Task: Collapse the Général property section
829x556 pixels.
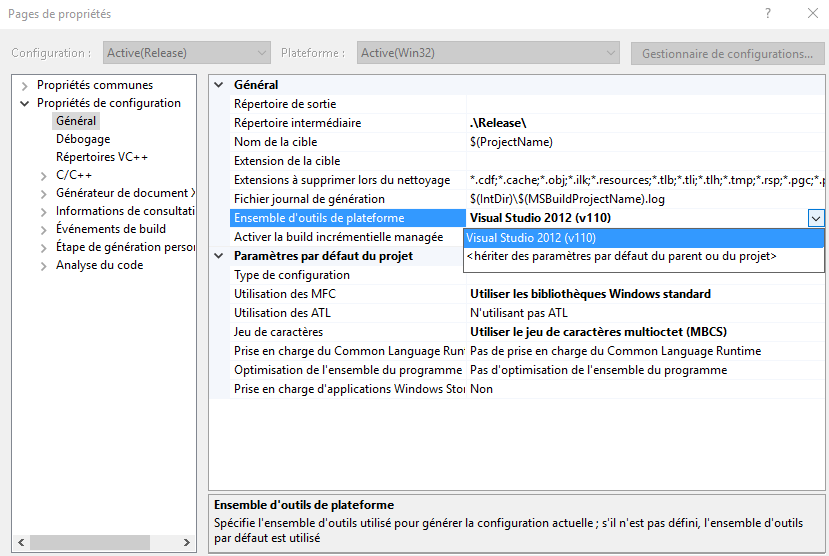Action: coord(218,85)
